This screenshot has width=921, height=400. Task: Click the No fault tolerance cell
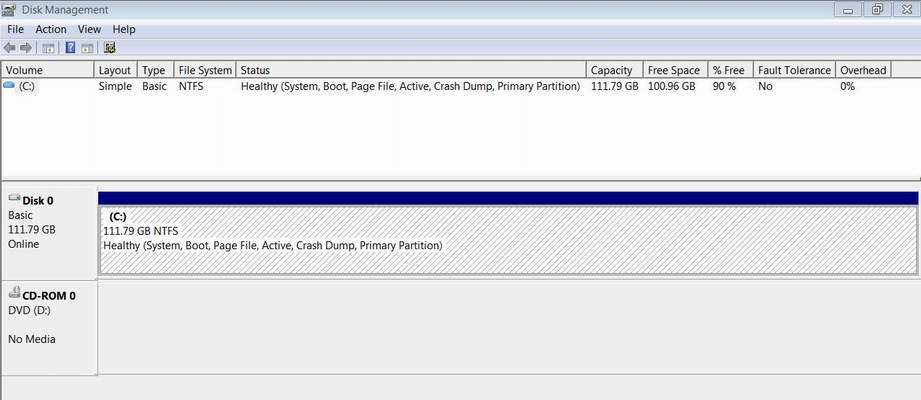pyautogui.click(x=765, y=86)
